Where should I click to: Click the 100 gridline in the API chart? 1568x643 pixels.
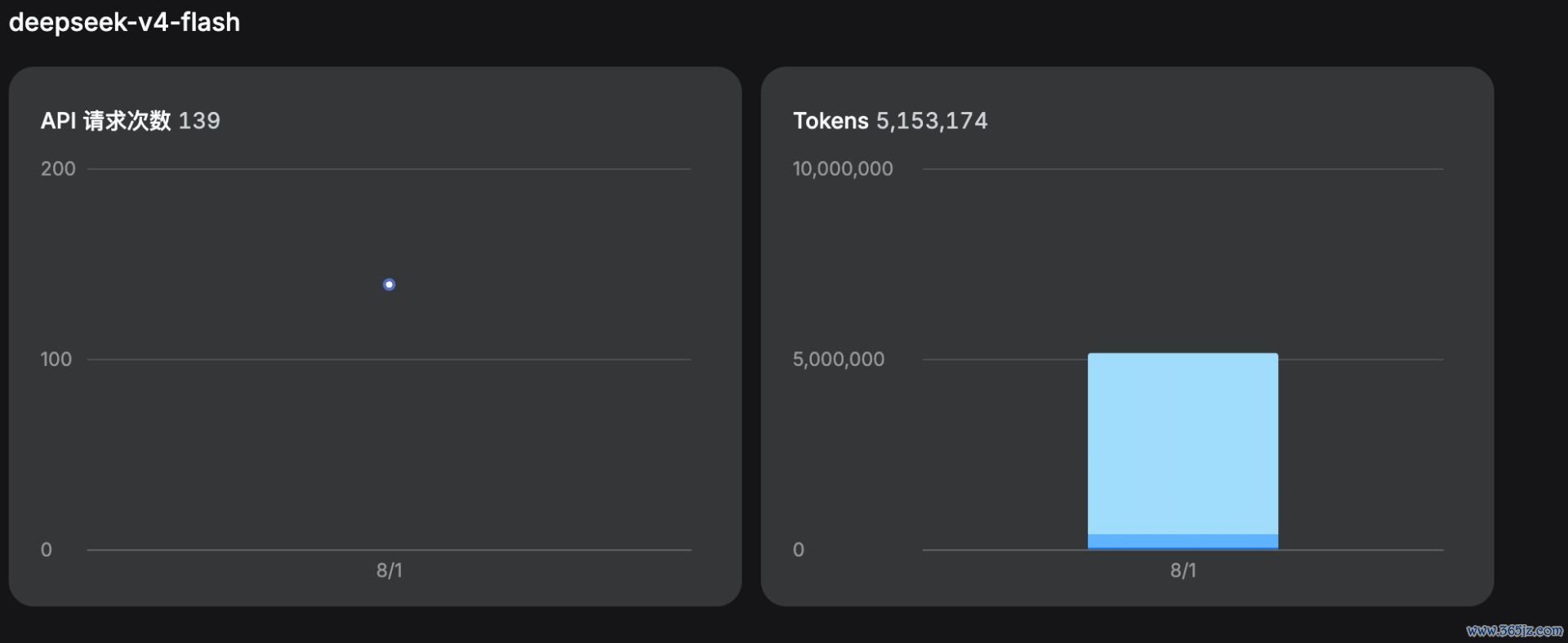pos(389,359)
